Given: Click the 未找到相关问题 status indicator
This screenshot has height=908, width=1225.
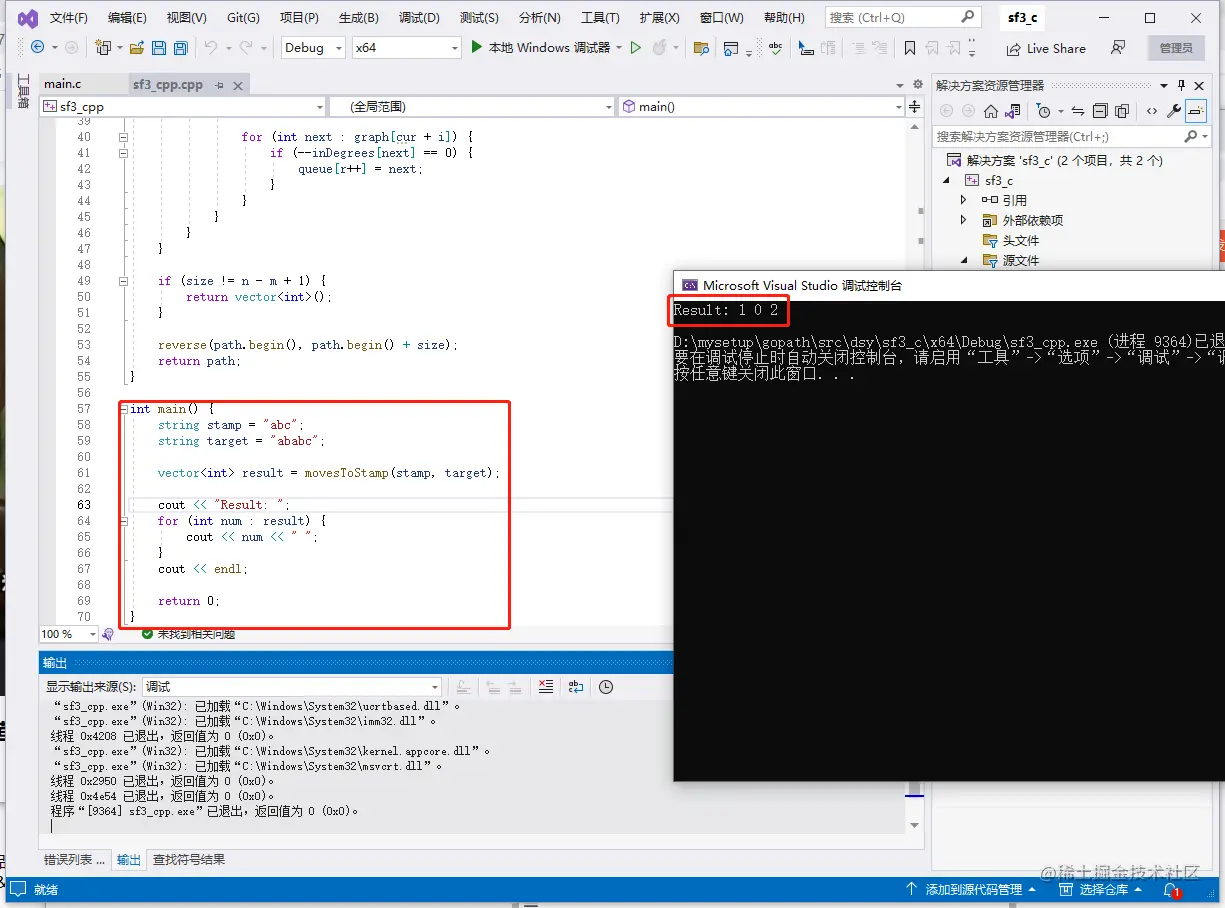Looking at the screenshot, I should (188, 634).
